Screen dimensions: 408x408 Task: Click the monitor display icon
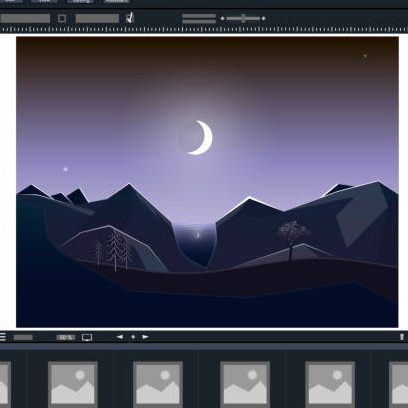[87, 337]
